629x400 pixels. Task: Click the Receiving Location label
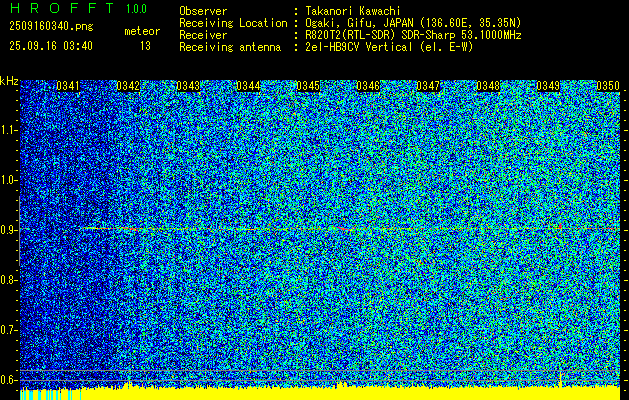[x=233, y=23]
